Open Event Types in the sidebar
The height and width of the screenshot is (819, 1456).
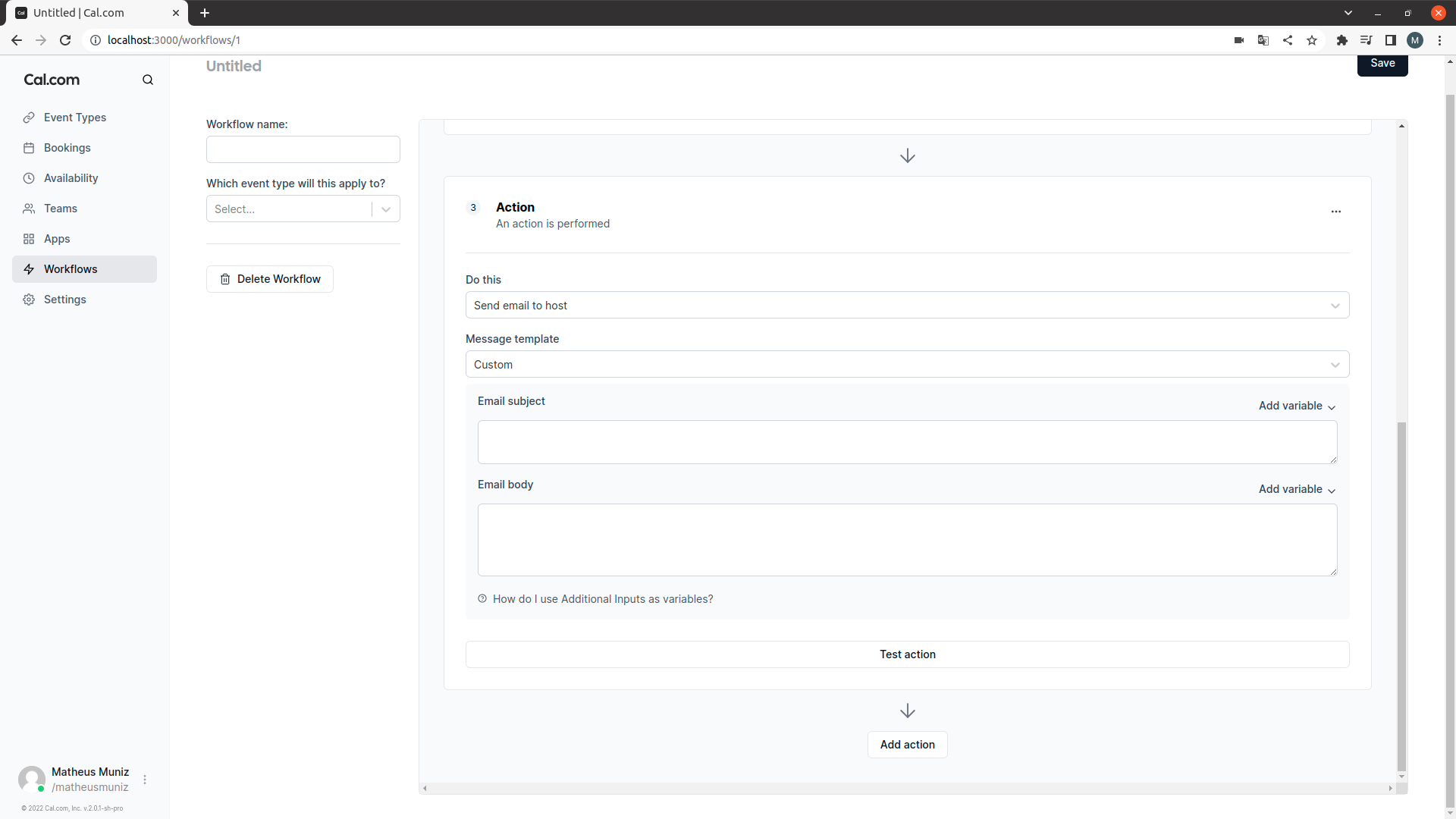click(x=75, y=117)
